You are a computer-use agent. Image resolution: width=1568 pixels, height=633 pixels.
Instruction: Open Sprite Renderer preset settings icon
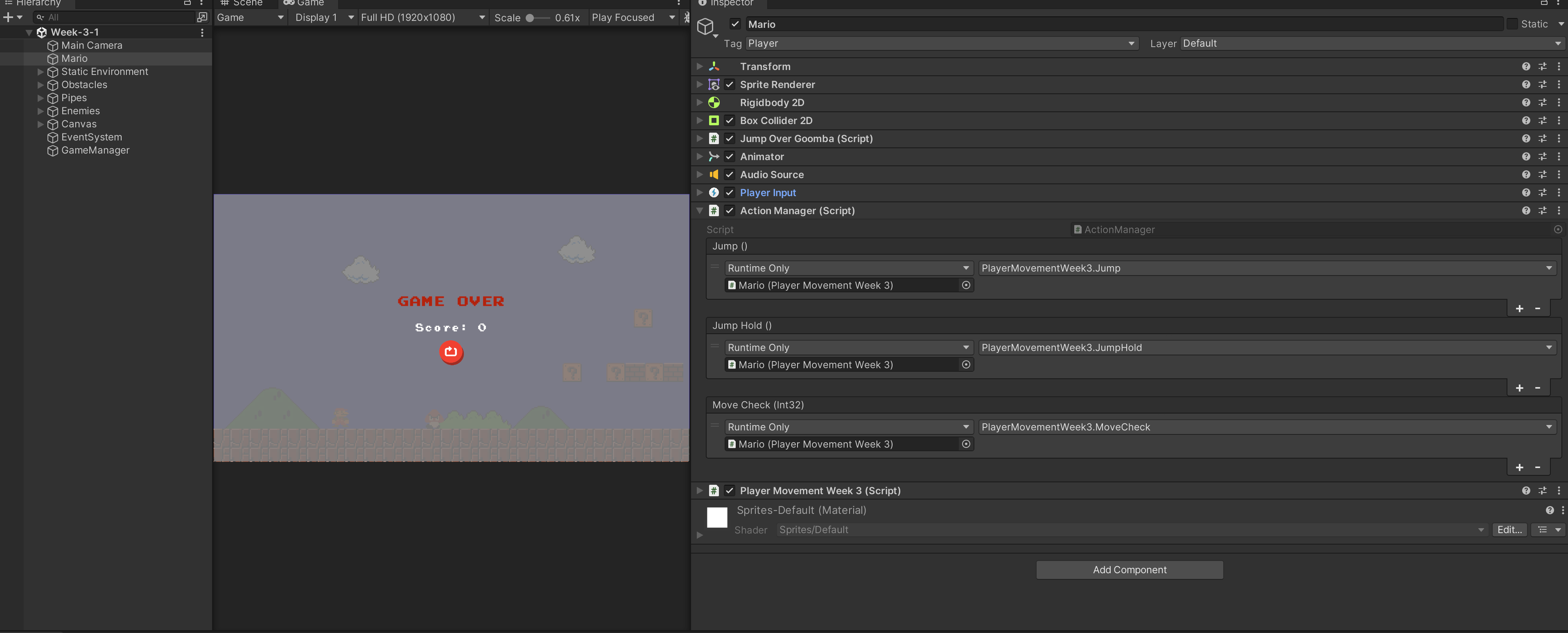pos(1543,85)
